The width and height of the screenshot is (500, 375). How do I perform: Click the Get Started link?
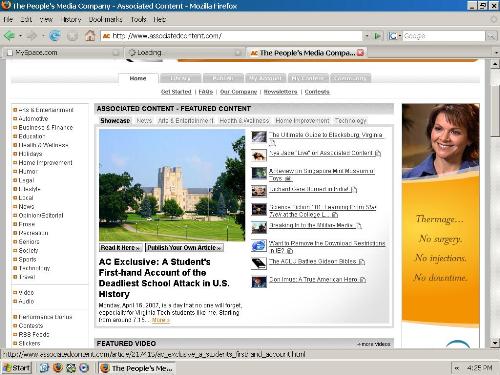click(176, 92)
